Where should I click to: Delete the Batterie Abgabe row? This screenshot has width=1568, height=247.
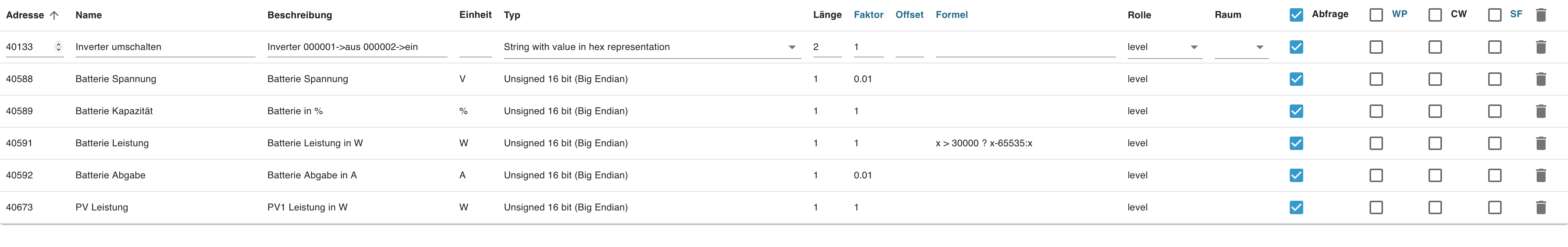1541,175
